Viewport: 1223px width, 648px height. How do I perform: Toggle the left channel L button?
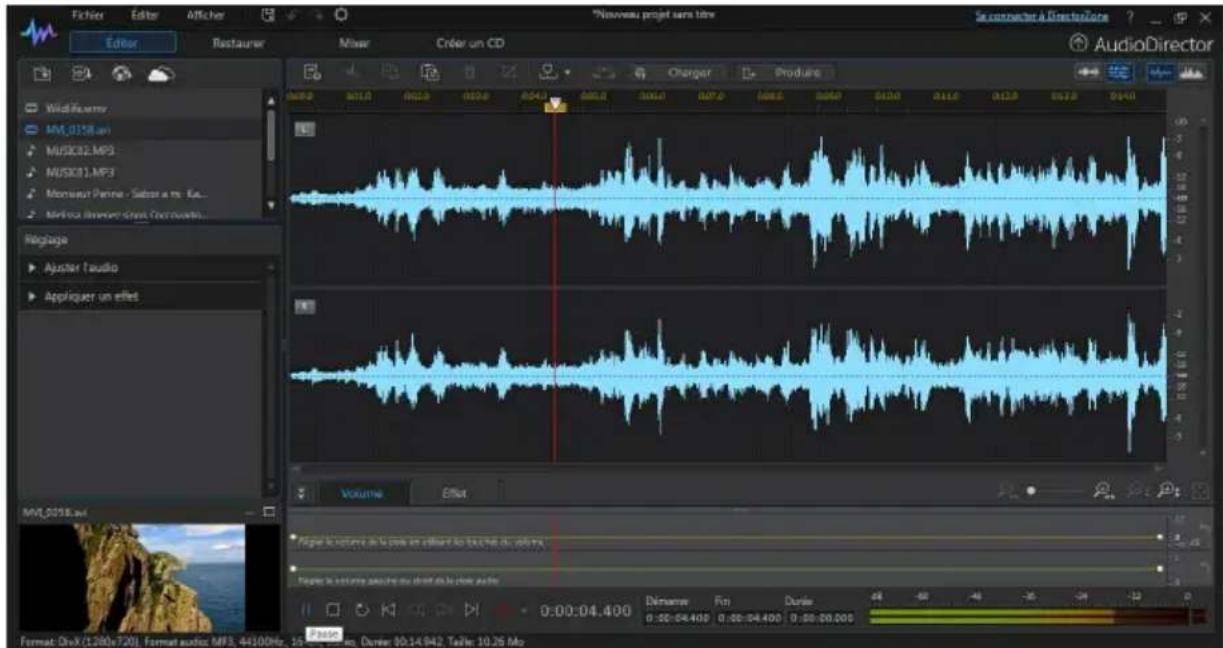point(303,129)
